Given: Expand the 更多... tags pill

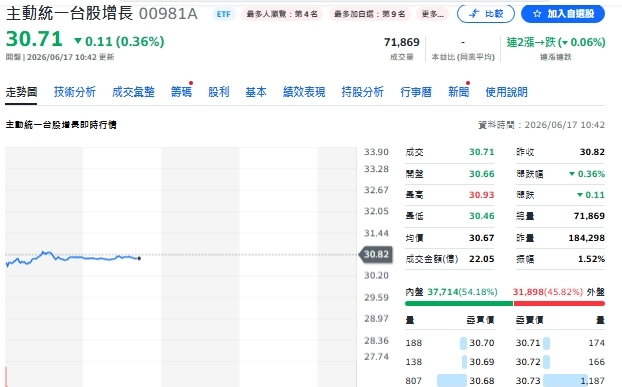Looking at the screenshot, I should point(432,14).
